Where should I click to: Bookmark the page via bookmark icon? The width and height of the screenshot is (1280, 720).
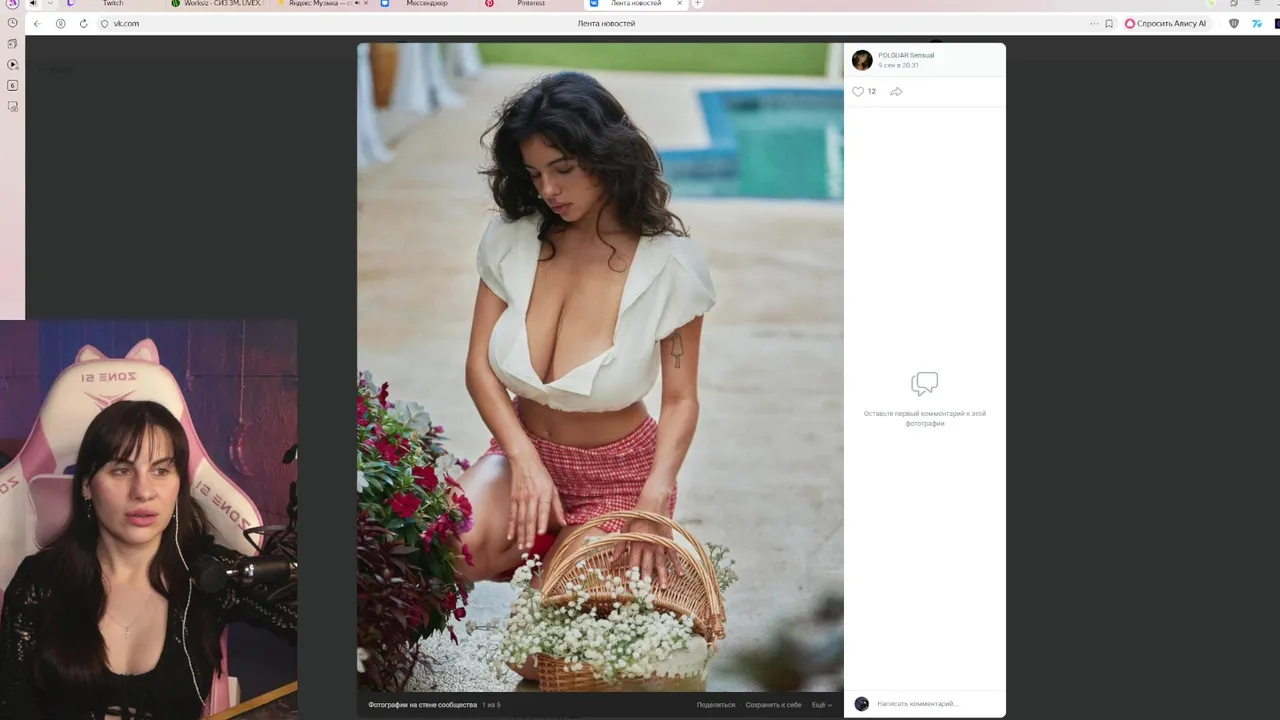[1109, 23]
